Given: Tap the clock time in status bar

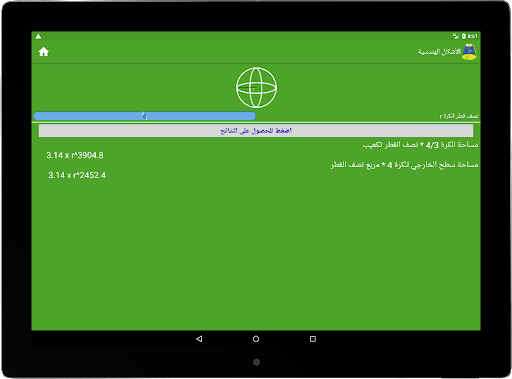Looking at the screenshot, I should coord(473,36).
